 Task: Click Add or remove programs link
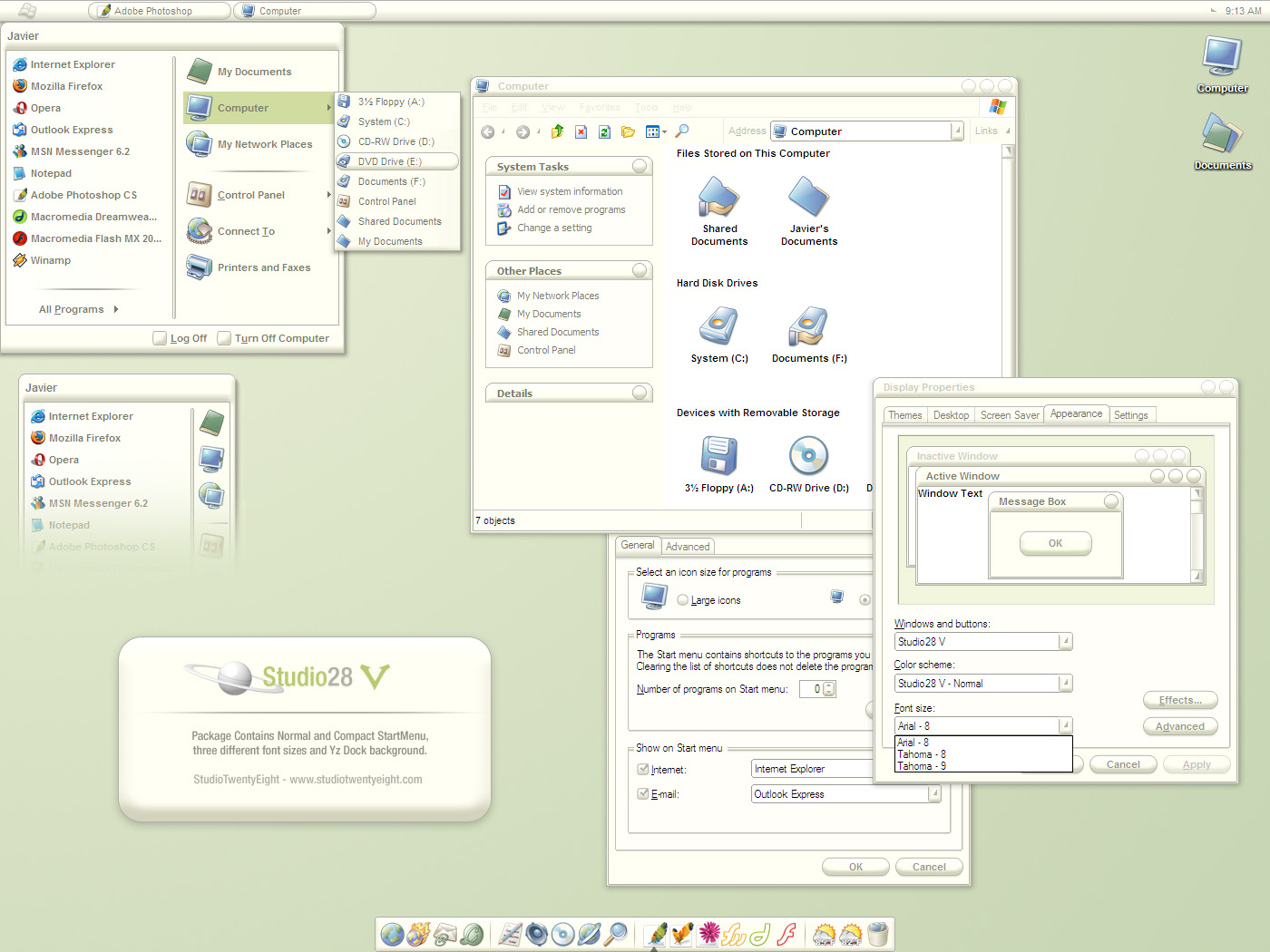[x=571, y=209]
